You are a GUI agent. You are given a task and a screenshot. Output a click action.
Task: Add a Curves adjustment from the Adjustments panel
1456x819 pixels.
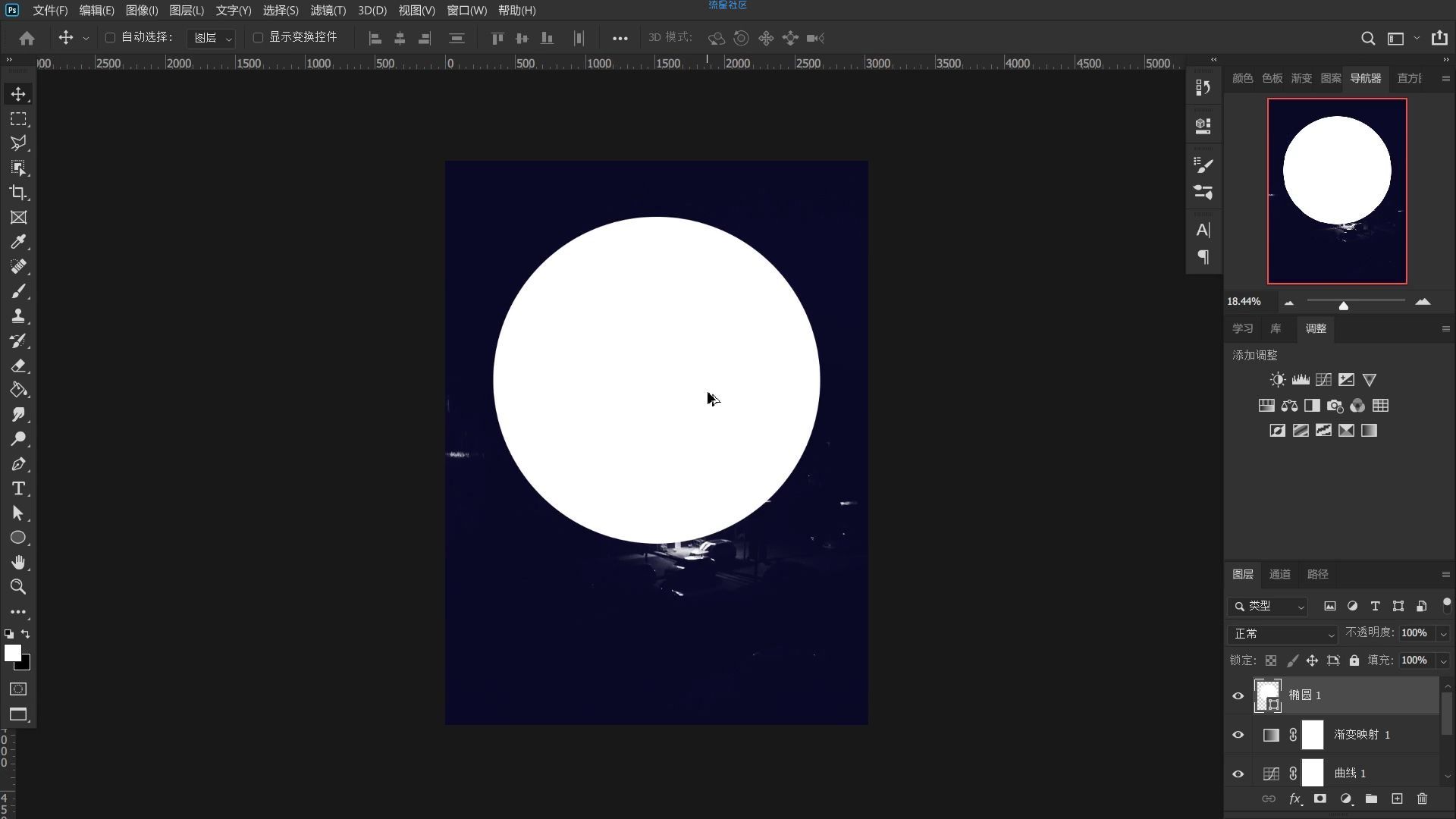[x=1323, y=380]
